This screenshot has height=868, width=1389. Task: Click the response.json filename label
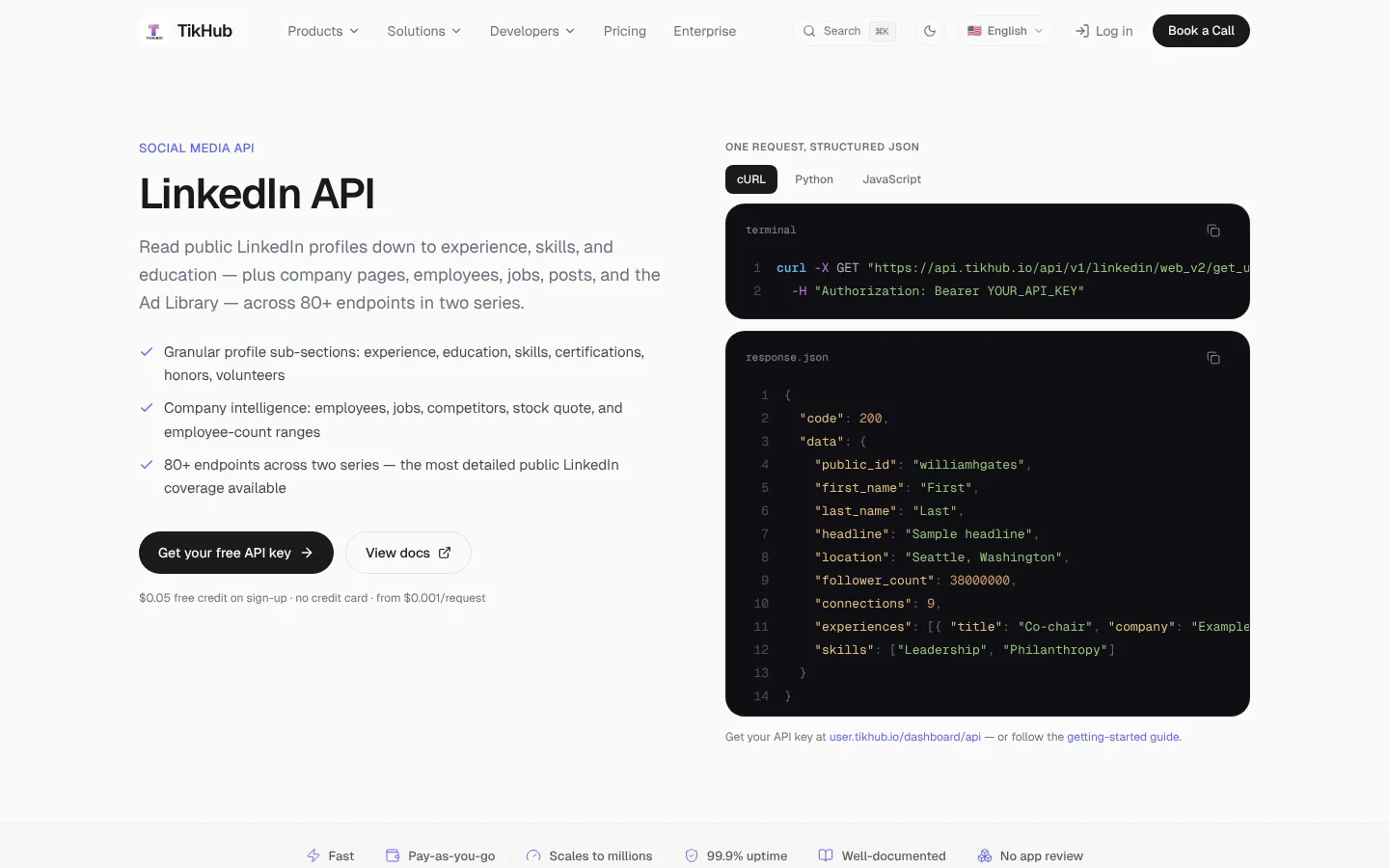click(x=787, y=358)
